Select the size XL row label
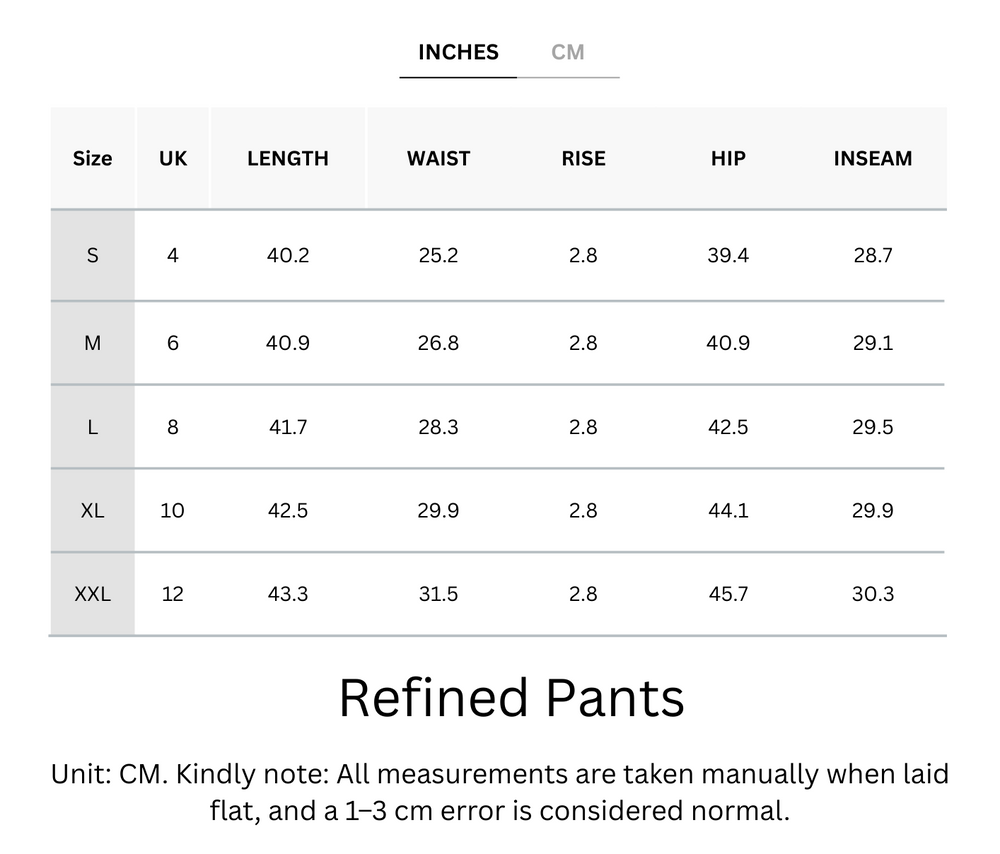 coord(92,510)
